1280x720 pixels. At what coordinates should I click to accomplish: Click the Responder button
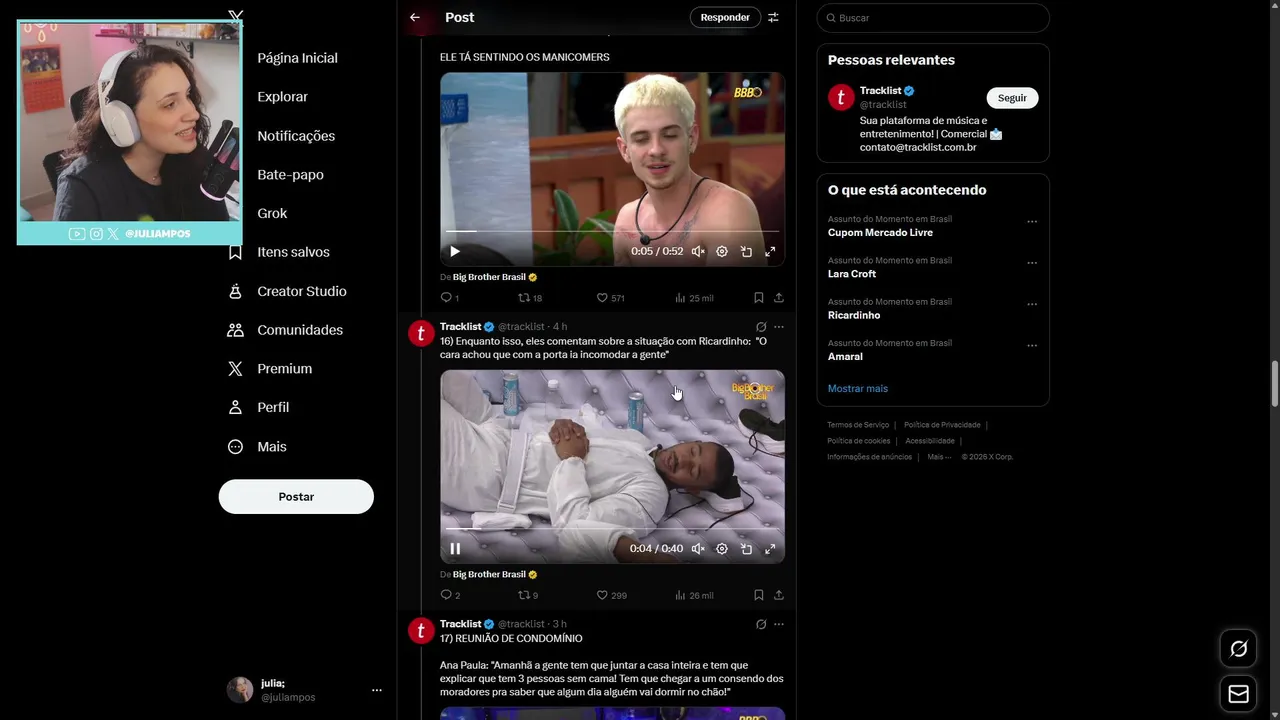click(725, 17)
